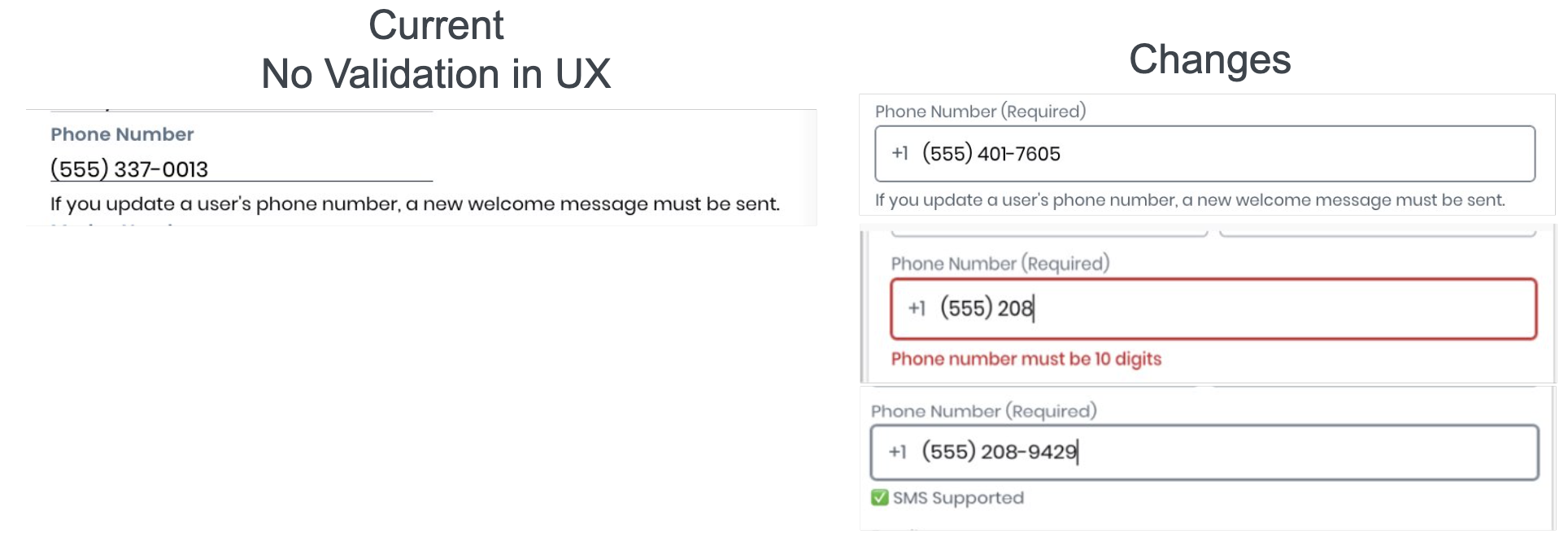The width and height of the screenshot is (1568, 534).
Task: Click the welcome message note under 401-7605 field
Action: [x=1189, y=200]
